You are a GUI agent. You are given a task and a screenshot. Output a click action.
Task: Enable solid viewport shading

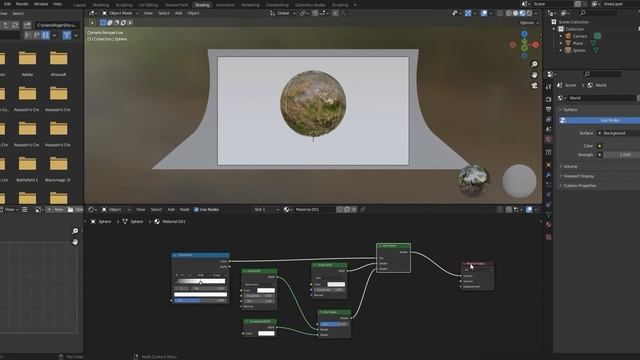(x=516, y=13)
